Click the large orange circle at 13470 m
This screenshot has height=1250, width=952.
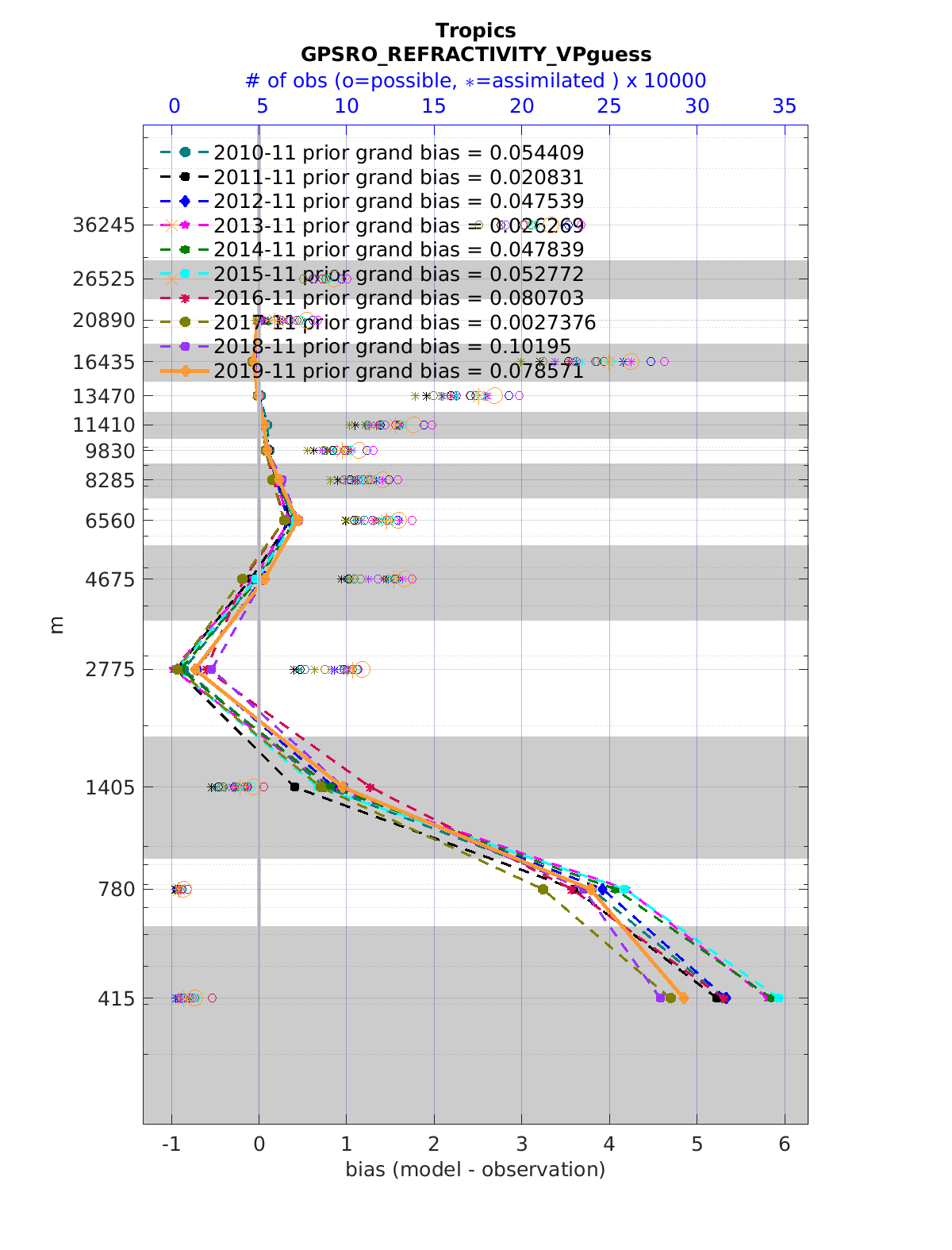pos(494,395)
